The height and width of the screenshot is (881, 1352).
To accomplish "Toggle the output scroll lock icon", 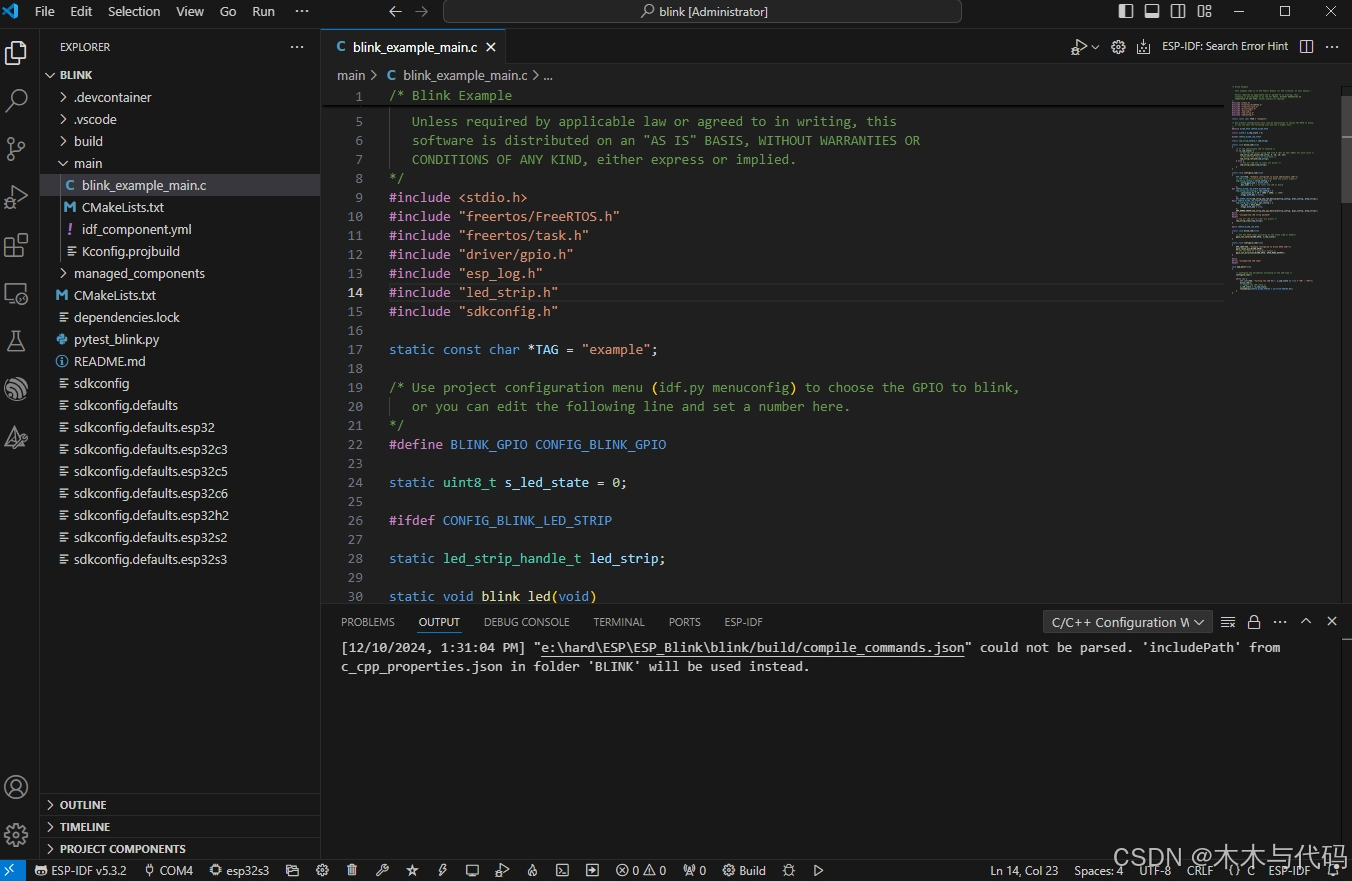I will 1254,622.
